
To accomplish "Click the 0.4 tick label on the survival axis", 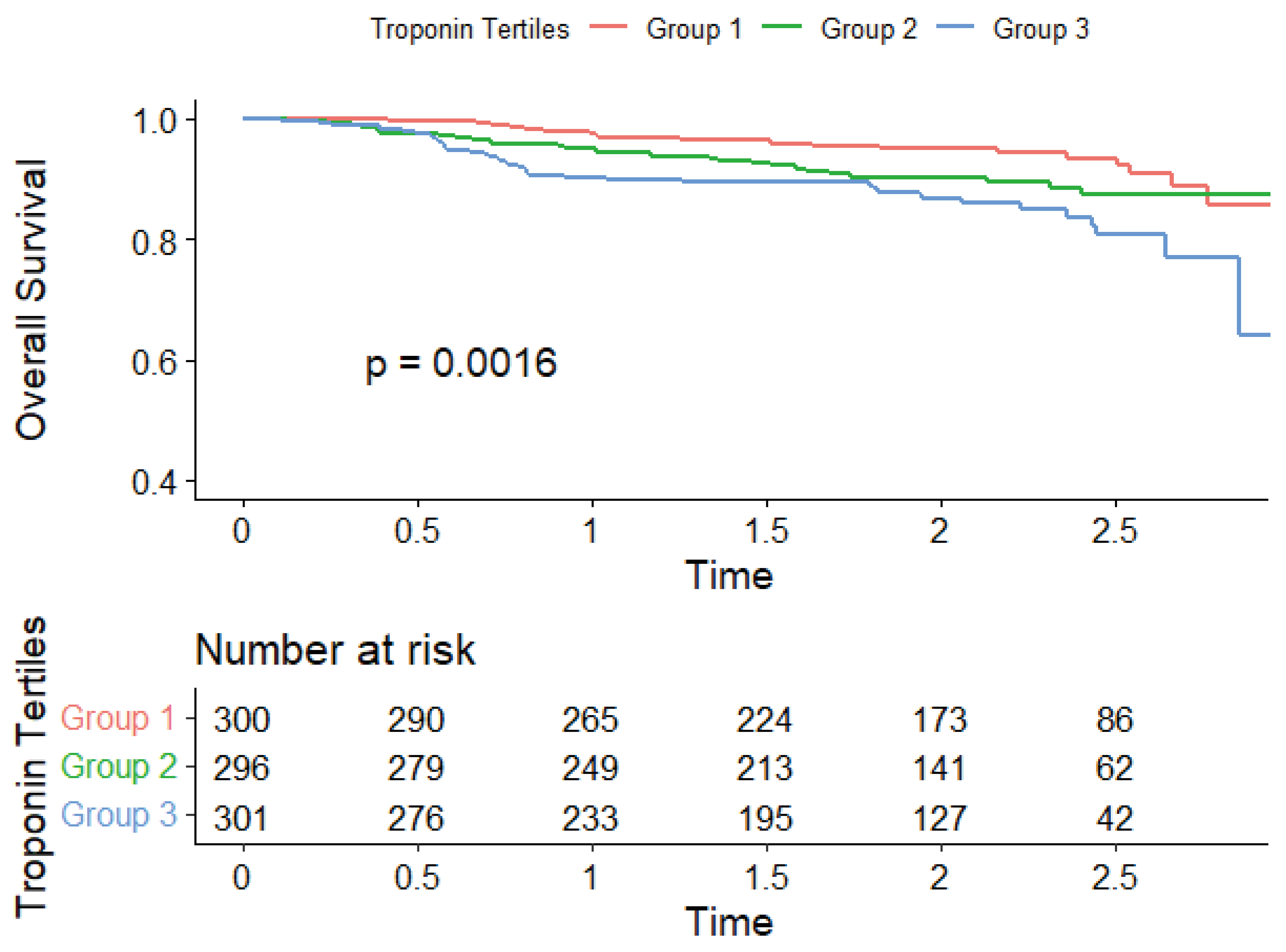I will [154, 482].
